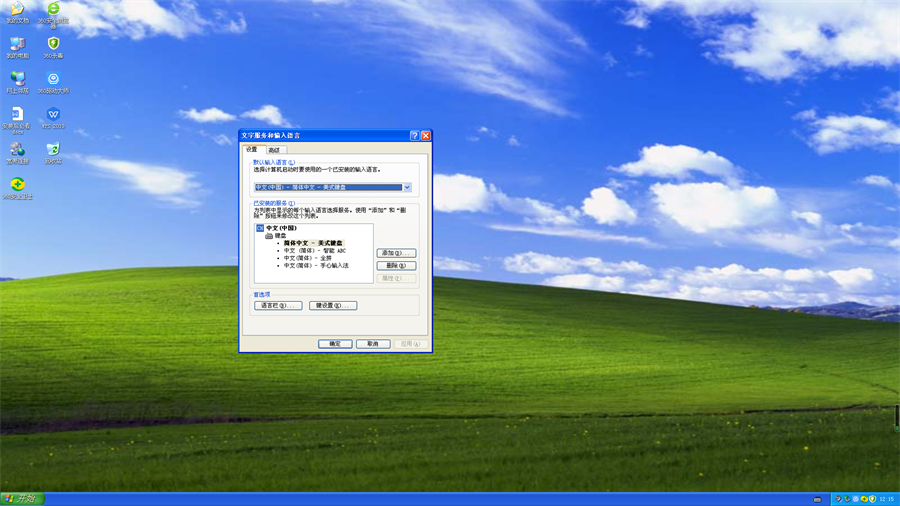Select 中文(中国) root tree item
The width and height of the screenshot is (900, 506).
coord(281,228)
